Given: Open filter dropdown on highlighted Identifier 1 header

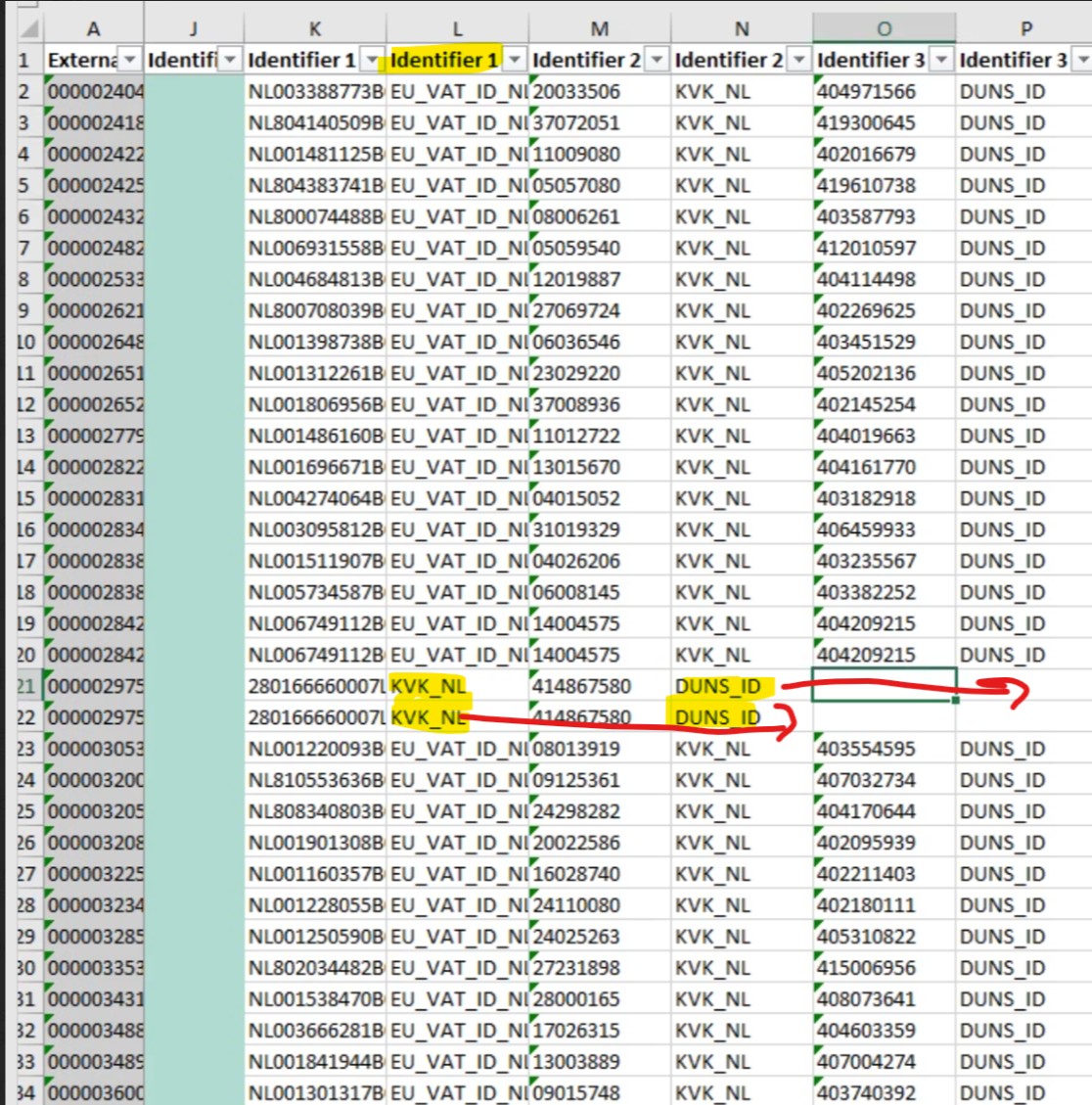Looking at the screenshot, I should 515,60.
